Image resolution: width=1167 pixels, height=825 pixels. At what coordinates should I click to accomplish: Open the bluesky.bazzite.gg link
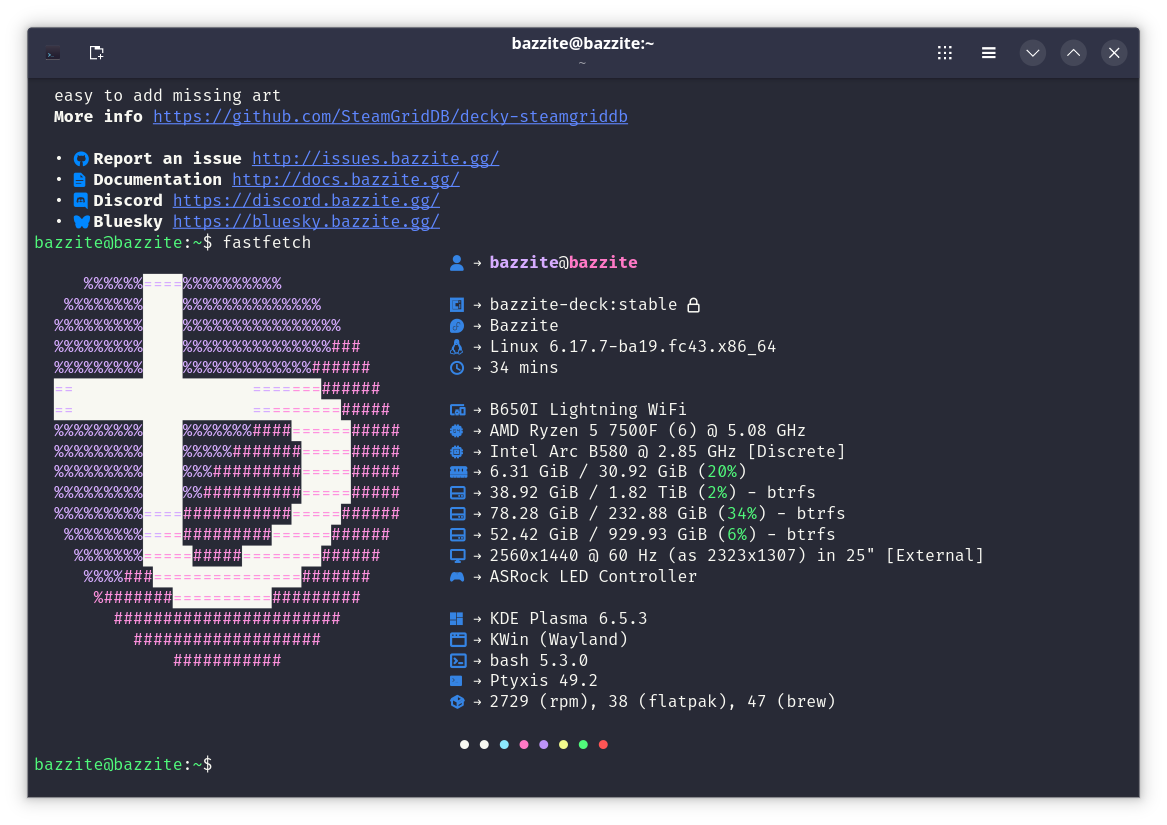tap(306, 221)
